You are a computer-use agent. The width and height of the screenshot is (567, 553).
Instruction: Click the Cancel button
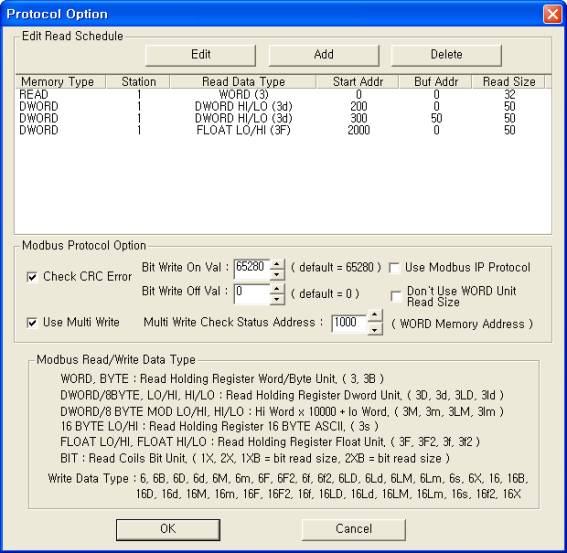pos(354,530)
